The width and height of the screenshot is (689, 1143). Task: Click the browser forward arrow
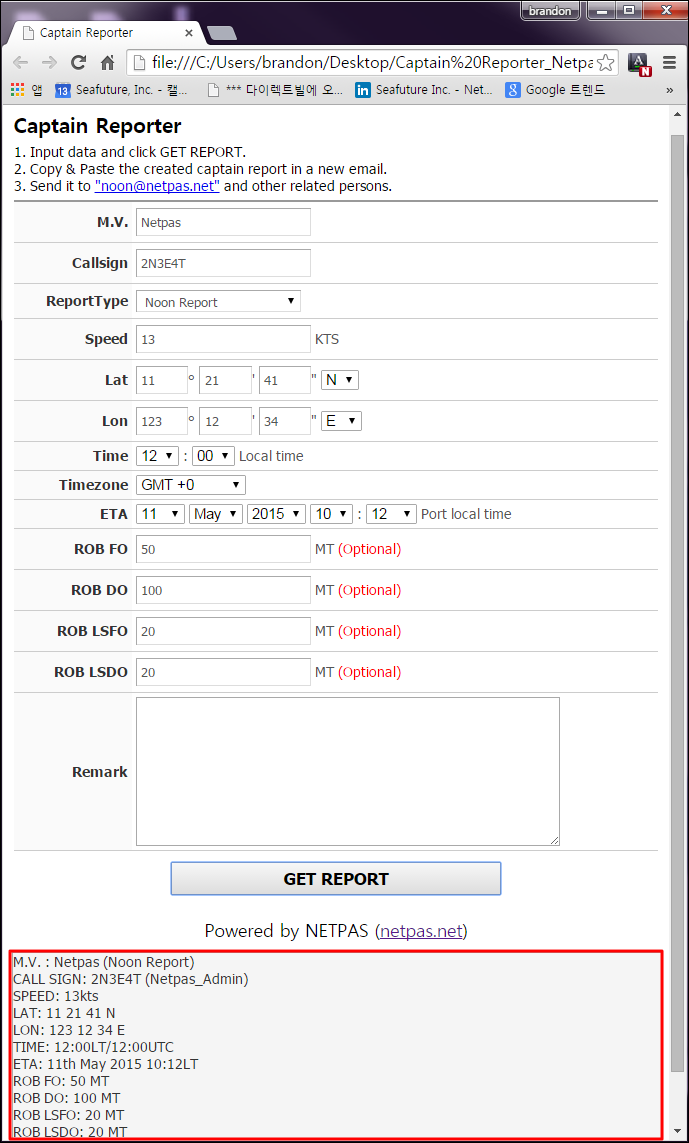49,63
